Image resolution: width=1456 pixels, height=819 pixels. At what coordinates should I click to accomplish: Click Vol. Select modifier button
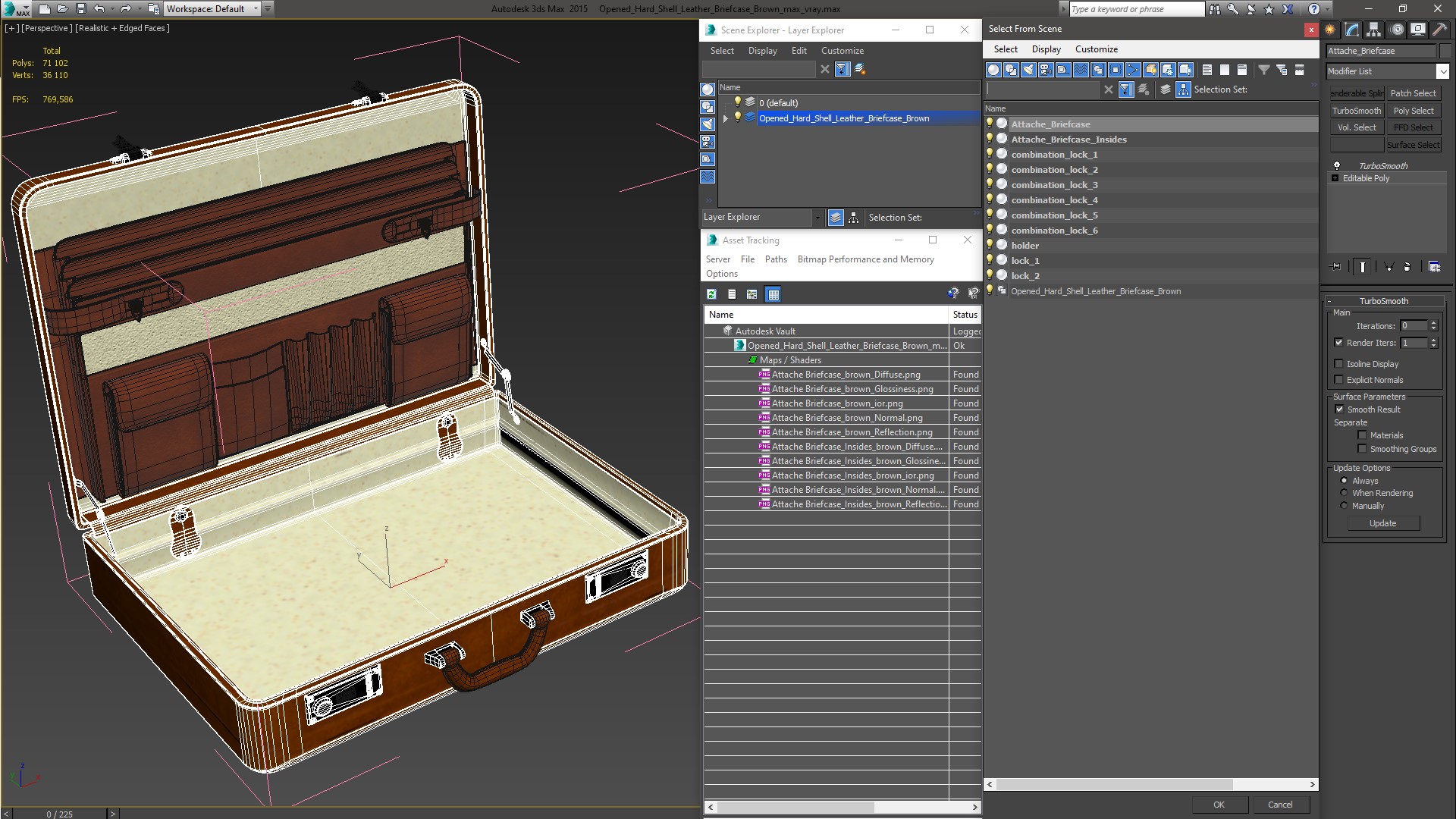tap(1357, 127)
